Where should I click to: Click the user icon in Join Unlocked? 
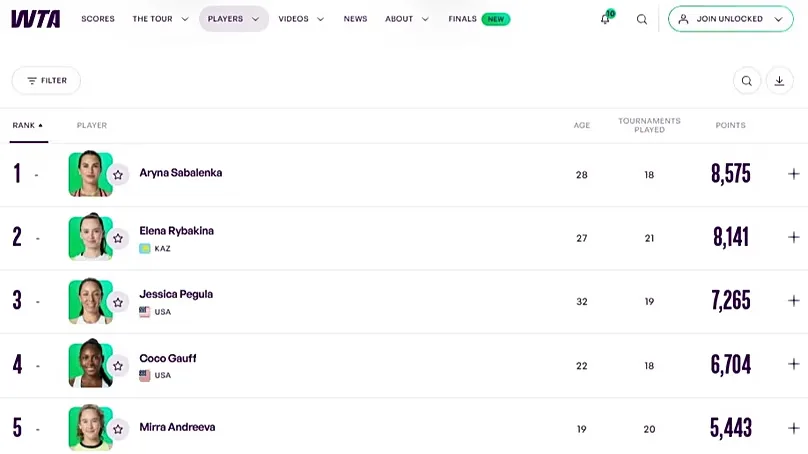tap(683, 19)
